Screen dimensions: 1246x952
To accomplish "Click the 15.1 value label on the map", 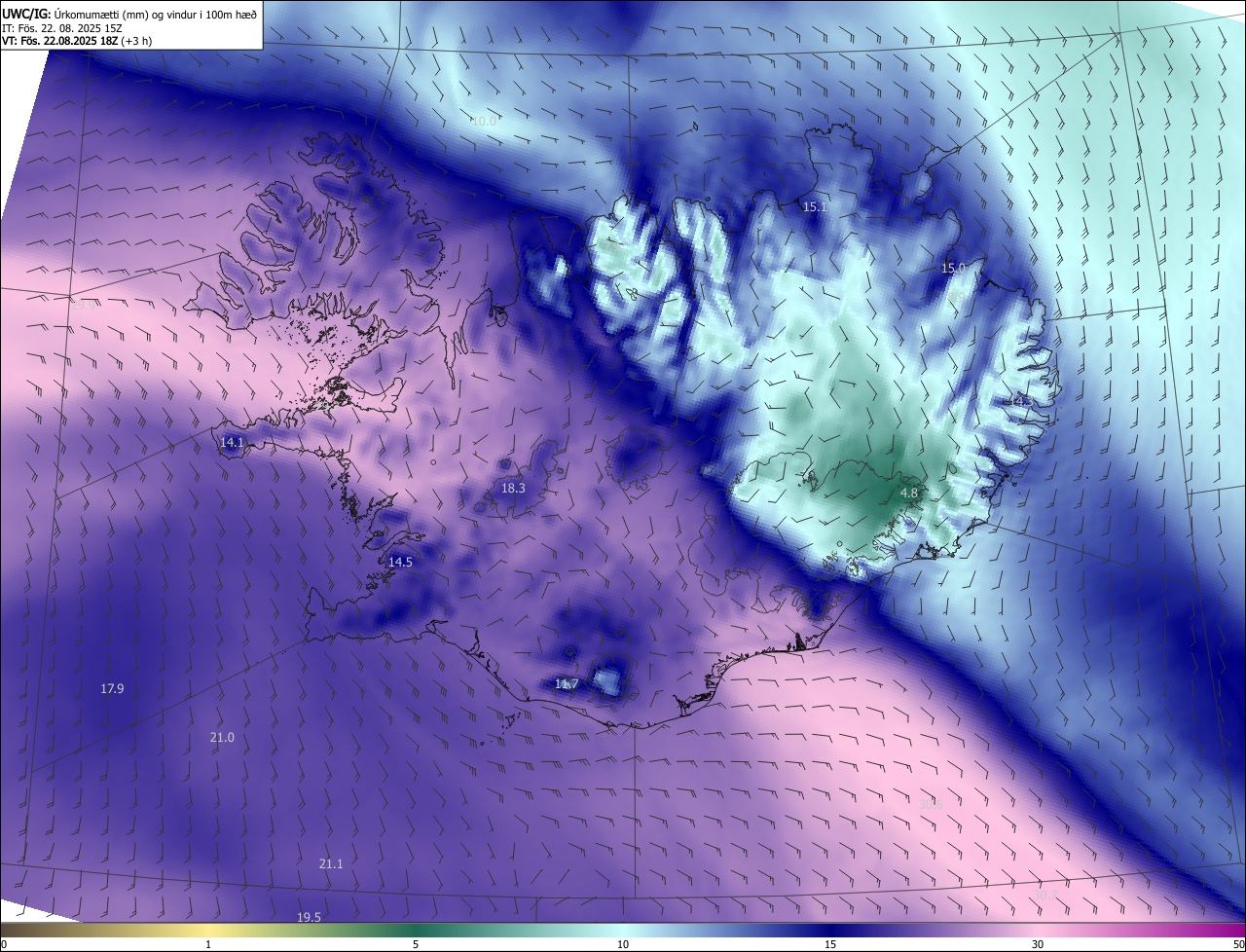I will (815, 207).
